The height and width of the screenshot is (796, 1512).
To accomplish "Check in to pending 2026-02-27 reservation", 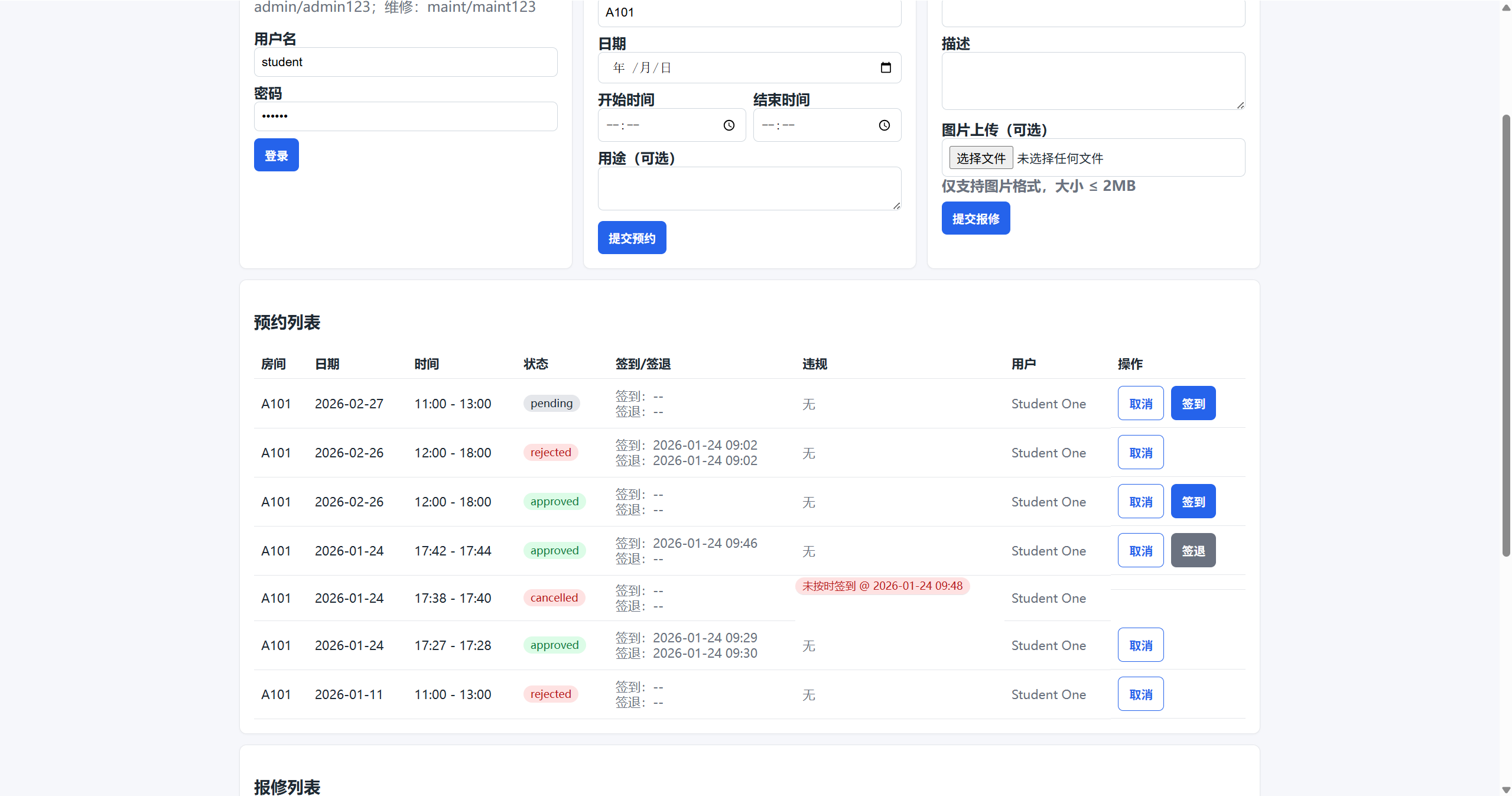I will tap(1192, 404).
